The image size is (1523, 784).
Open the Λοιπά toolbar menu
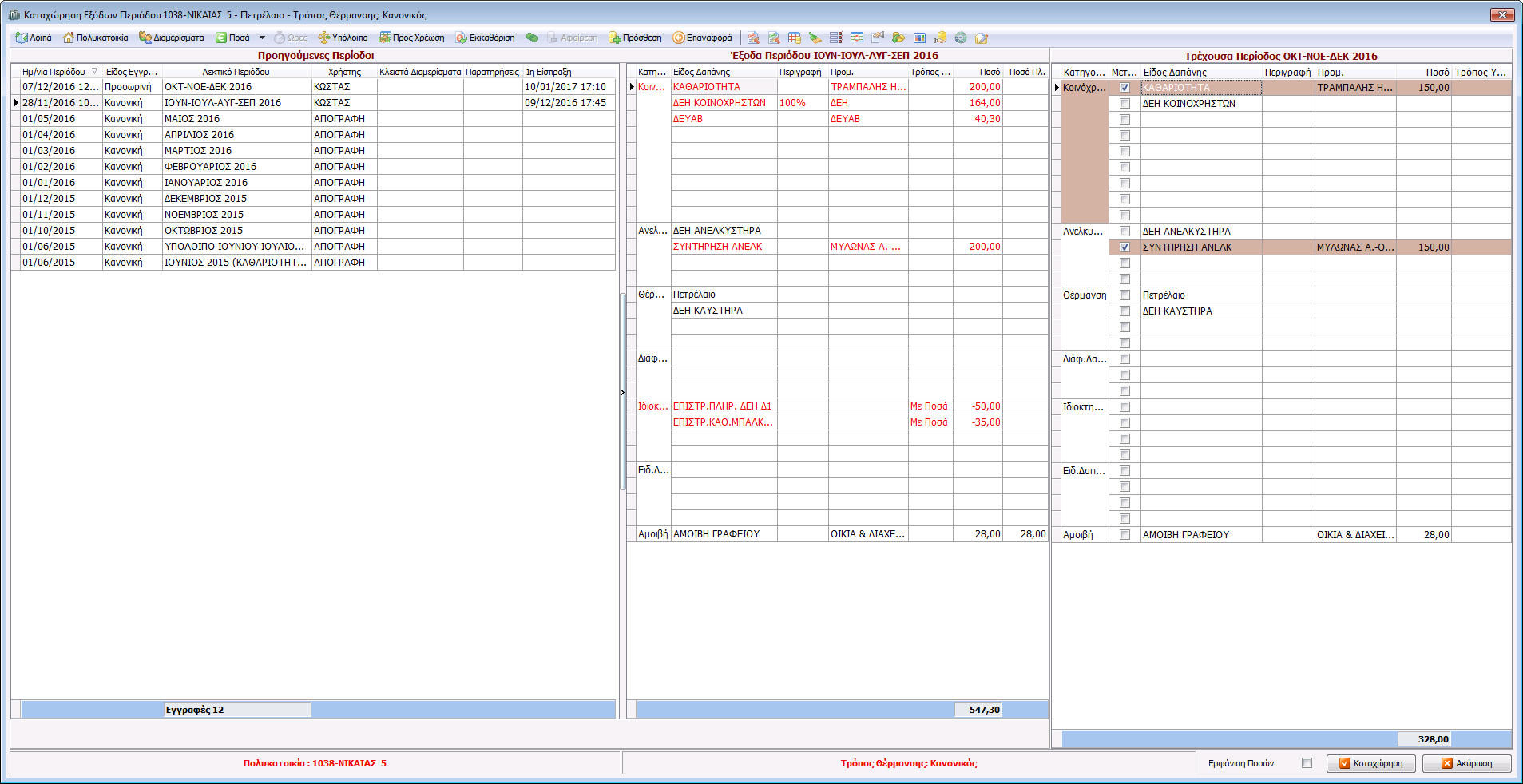34,38
